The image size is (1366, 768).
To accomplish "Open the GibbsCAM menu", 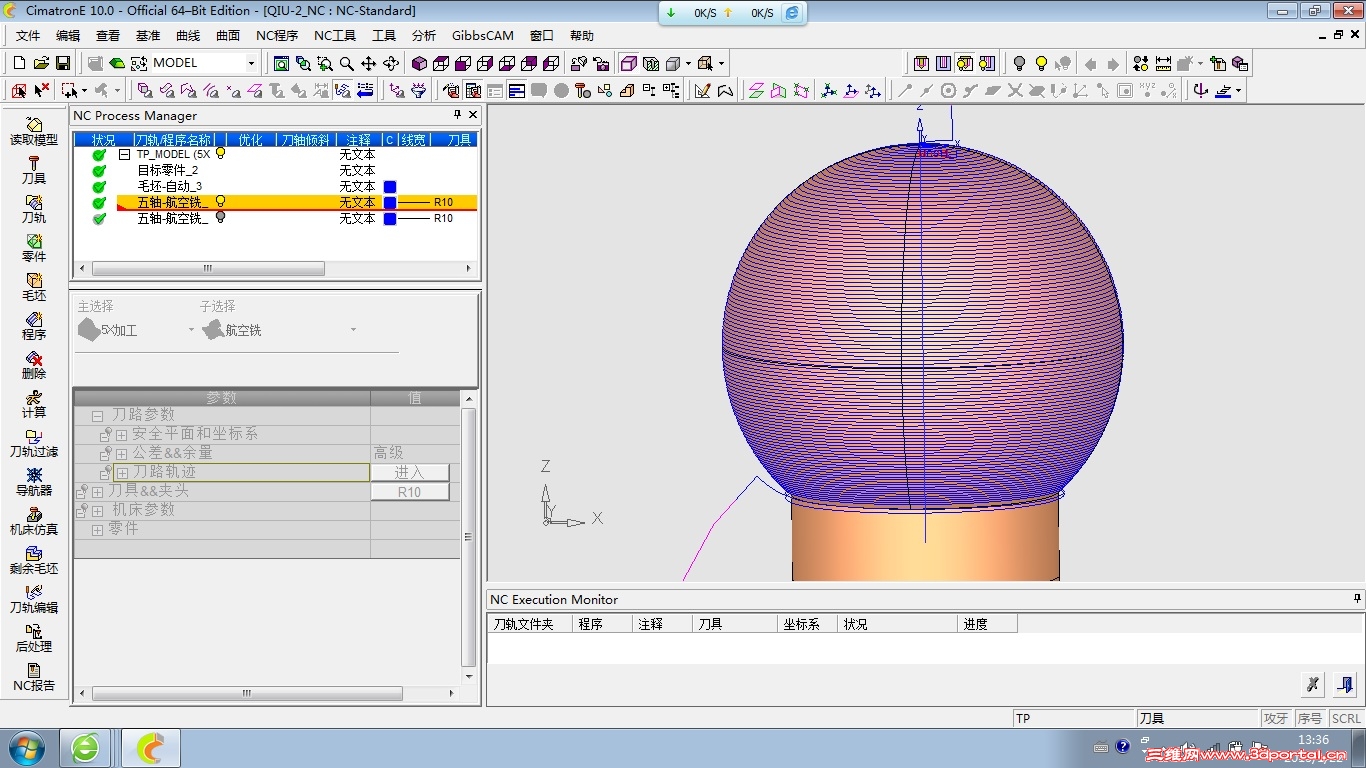I will (482, 35).
